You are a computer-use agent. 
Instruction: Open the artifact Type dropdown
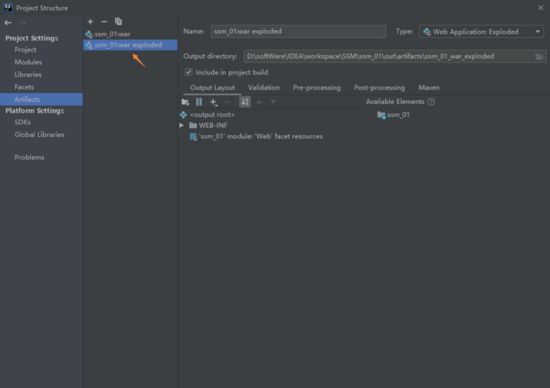pyautogui.click(x=481, y=32)
